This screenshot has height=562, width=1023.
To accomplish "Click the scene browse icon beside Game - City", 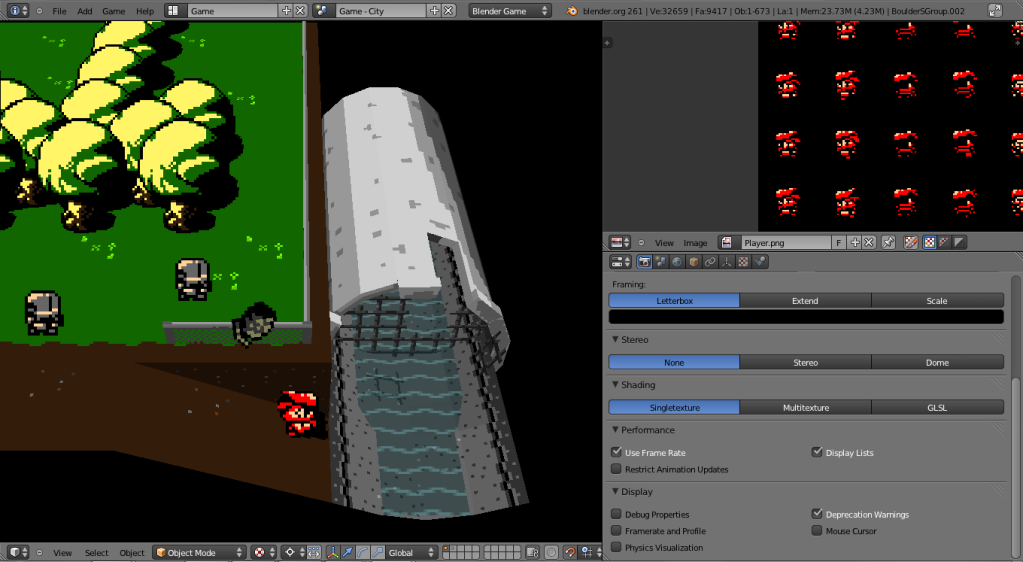I will point(322,11).
